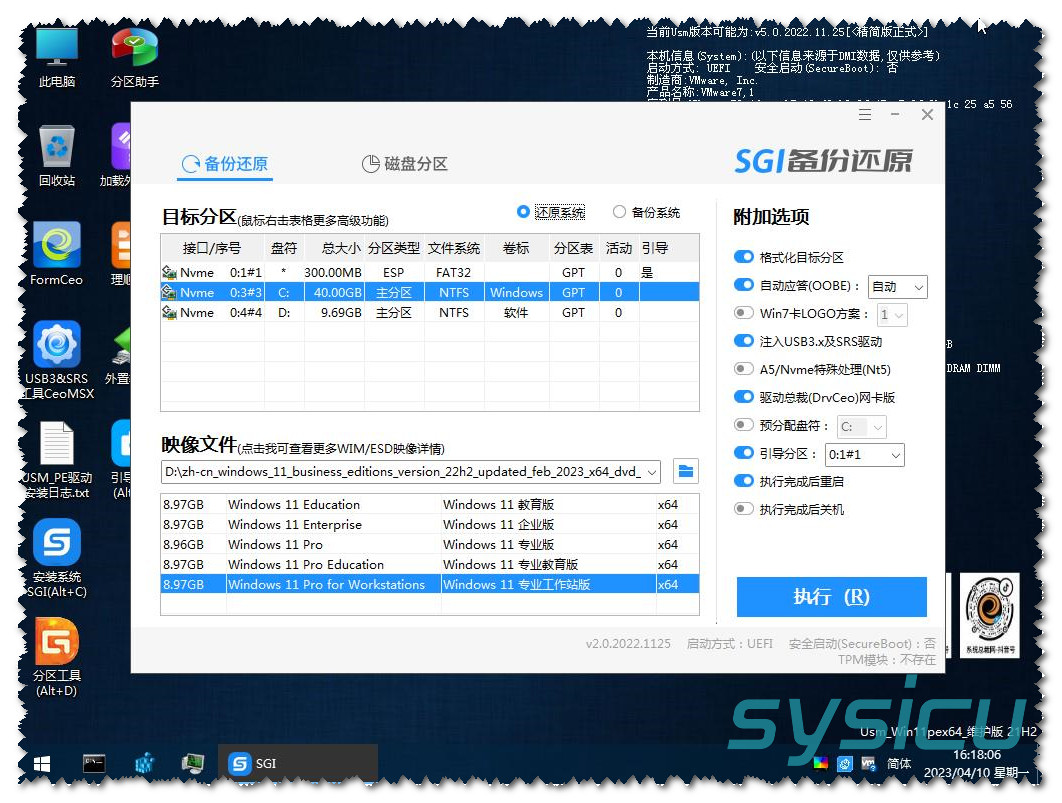Expand the image file path dropdown
1062x803 pixels.
click(x=652, y=471)
